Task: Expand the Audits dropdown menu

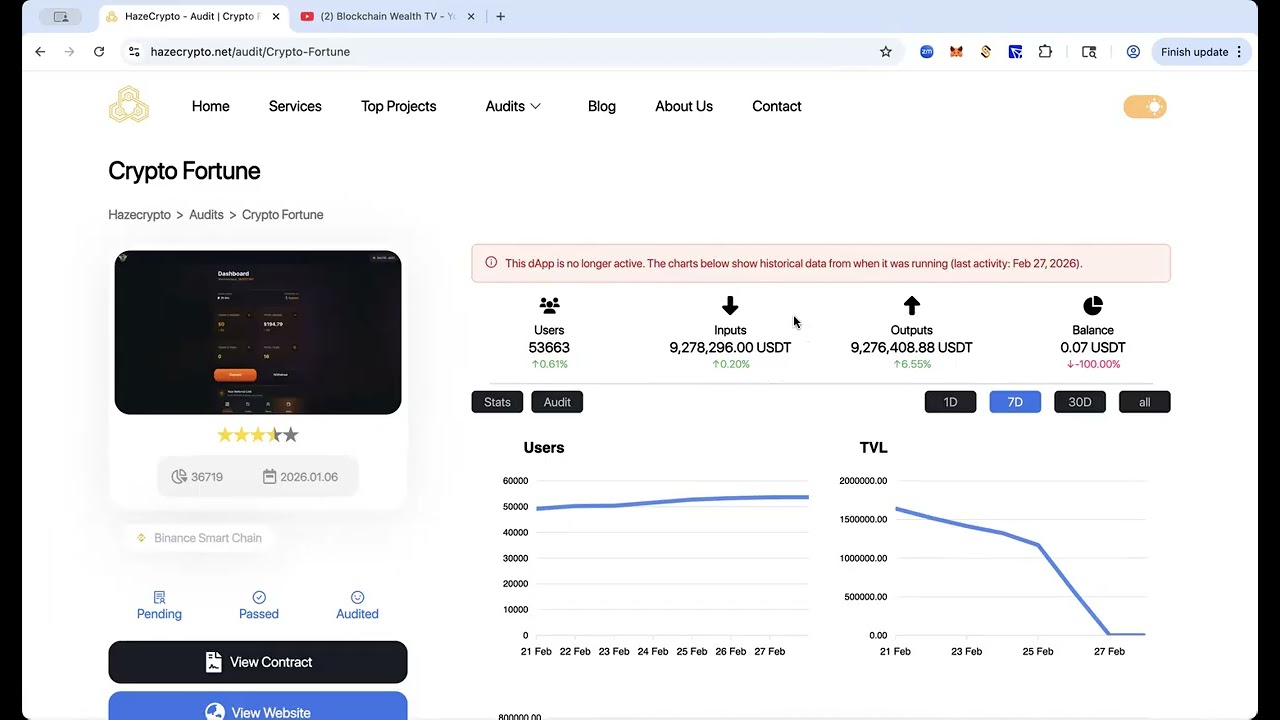Action: pos(513,106)
